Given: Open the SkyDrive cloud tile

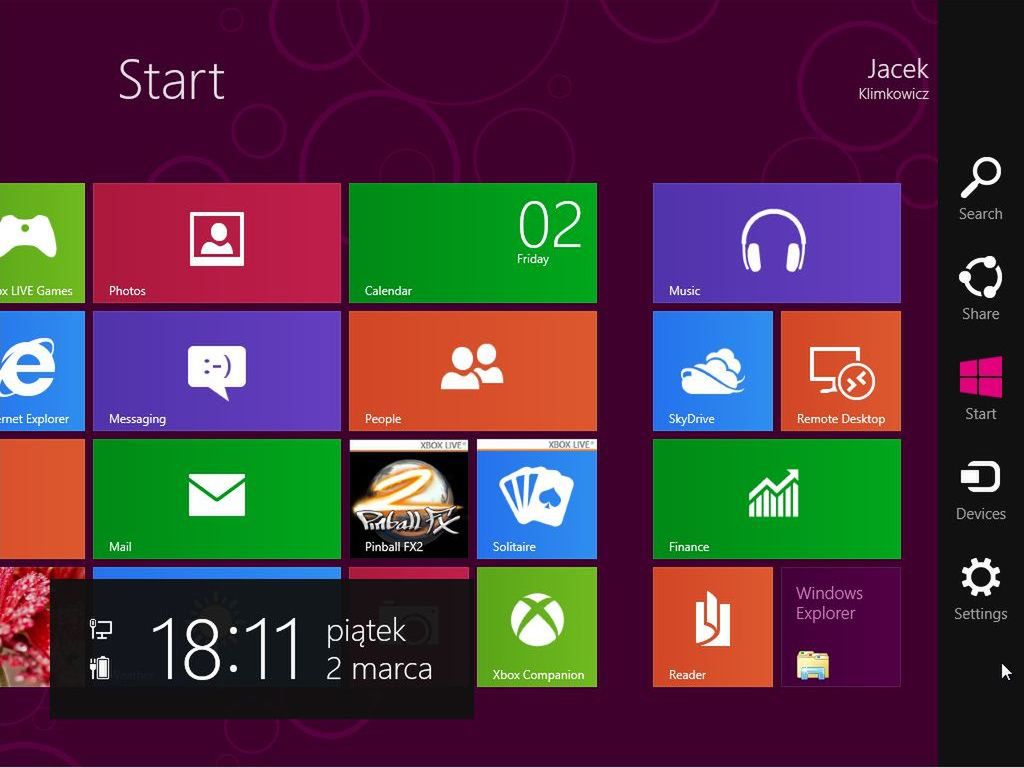Looking at the screenshot, I should (x=712, y=371).
